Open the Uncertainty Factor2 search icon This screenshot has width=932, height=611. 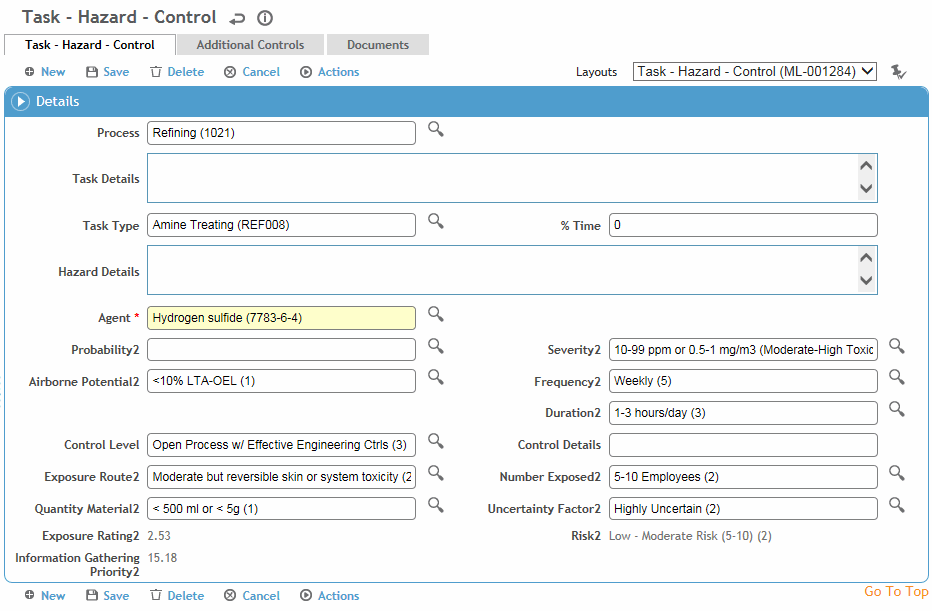point(896,505)
